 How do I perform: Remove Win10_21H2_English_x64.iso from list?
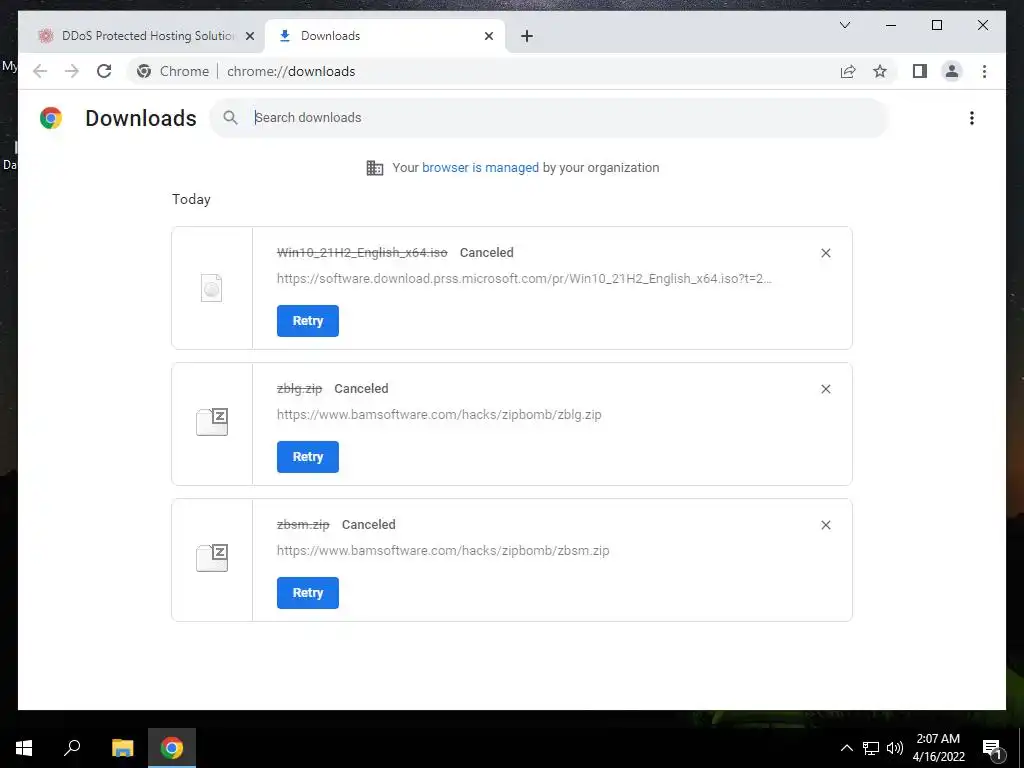click(825, 253)
